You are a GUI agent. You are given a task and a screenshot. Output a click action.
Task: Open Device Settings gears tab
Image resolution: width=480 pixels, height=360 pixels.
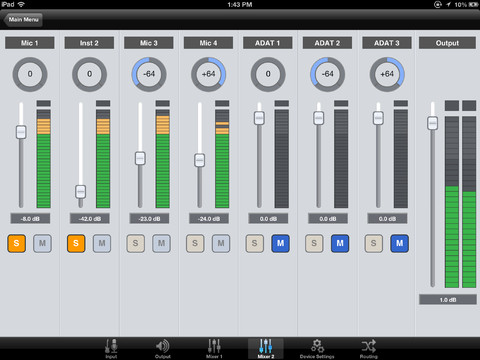(x=317, y=348)
